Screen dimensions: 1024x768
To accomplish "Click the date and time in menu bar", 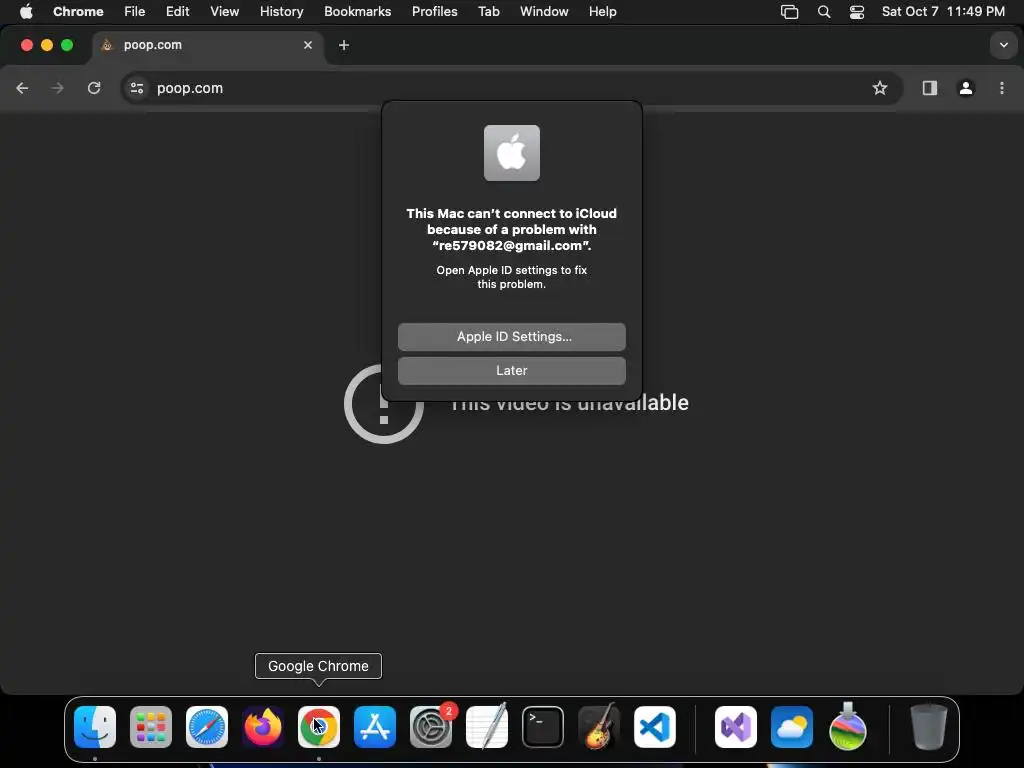I will (x=943, y=12).
